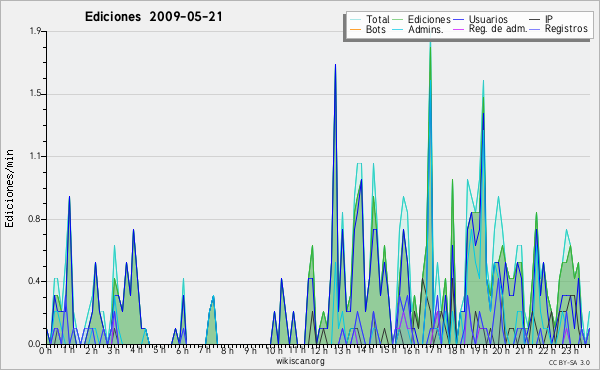Click the wikiscan.org text below the chart

[300, 361]
